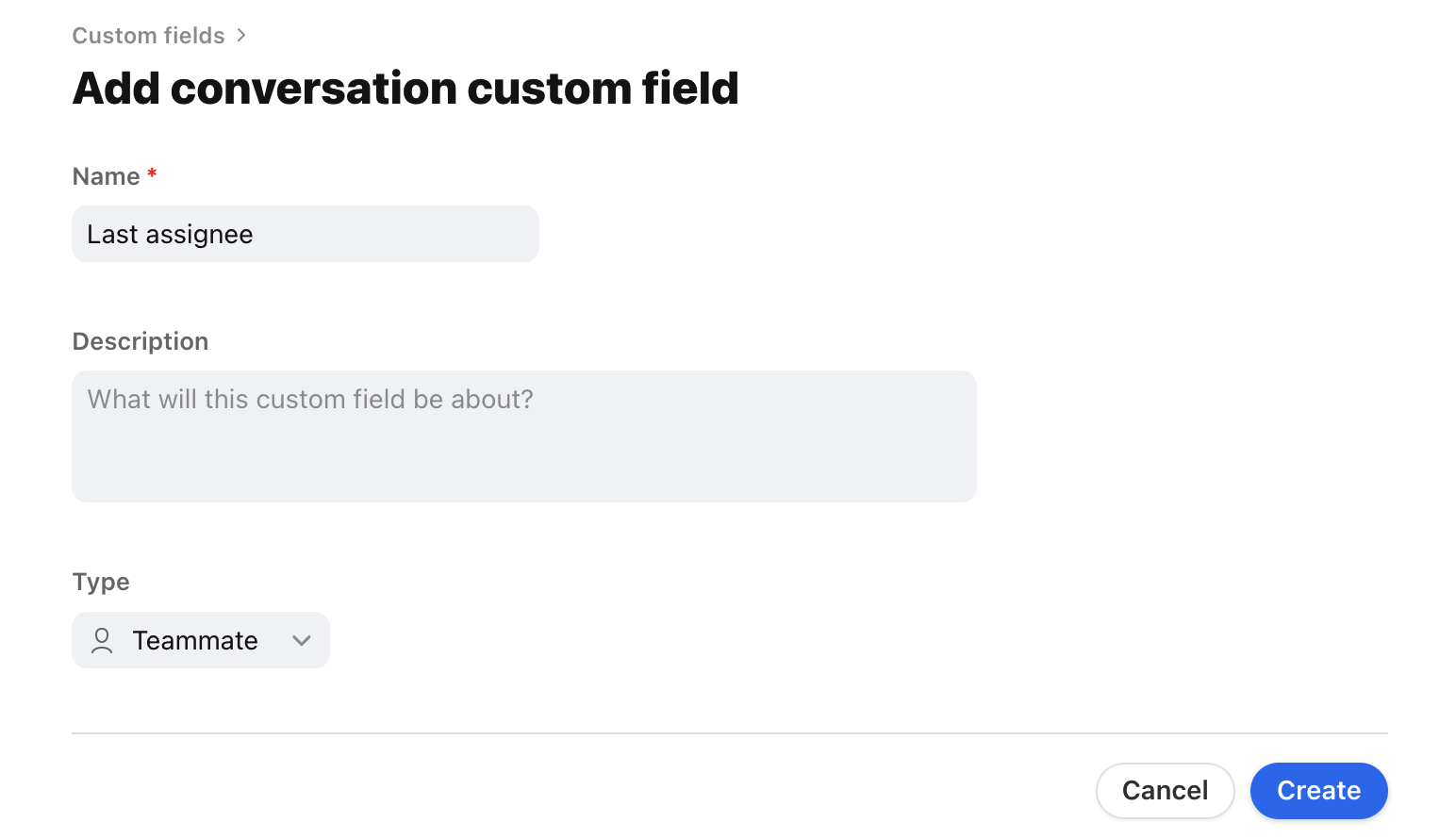Click the red required asterisk
This screenshot has height=839, width=1456.
152,174
